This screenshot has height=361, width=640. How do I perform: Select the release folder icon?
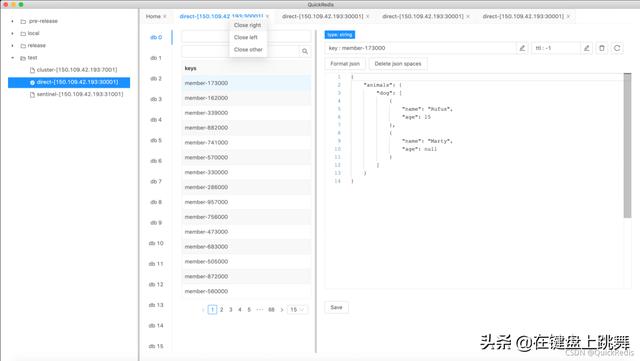pyautogui.click(x=23, y=46)
